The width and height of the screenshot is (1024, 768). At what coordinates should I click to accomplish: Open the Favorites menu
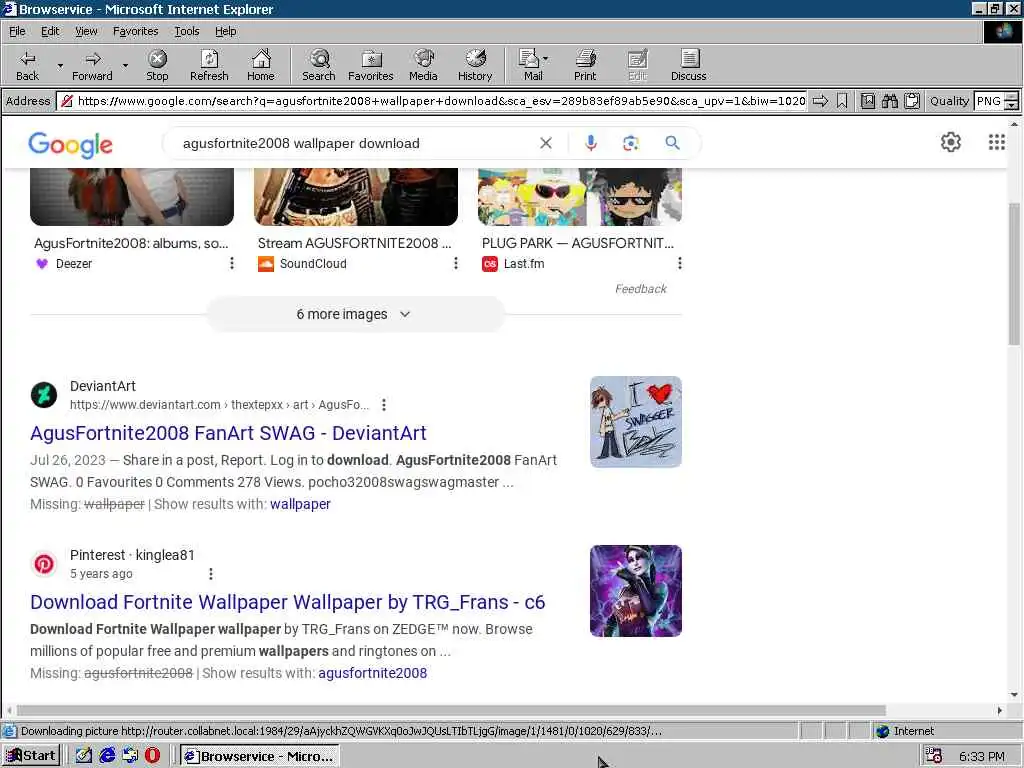pyautogui.click(x=135, y=31)
